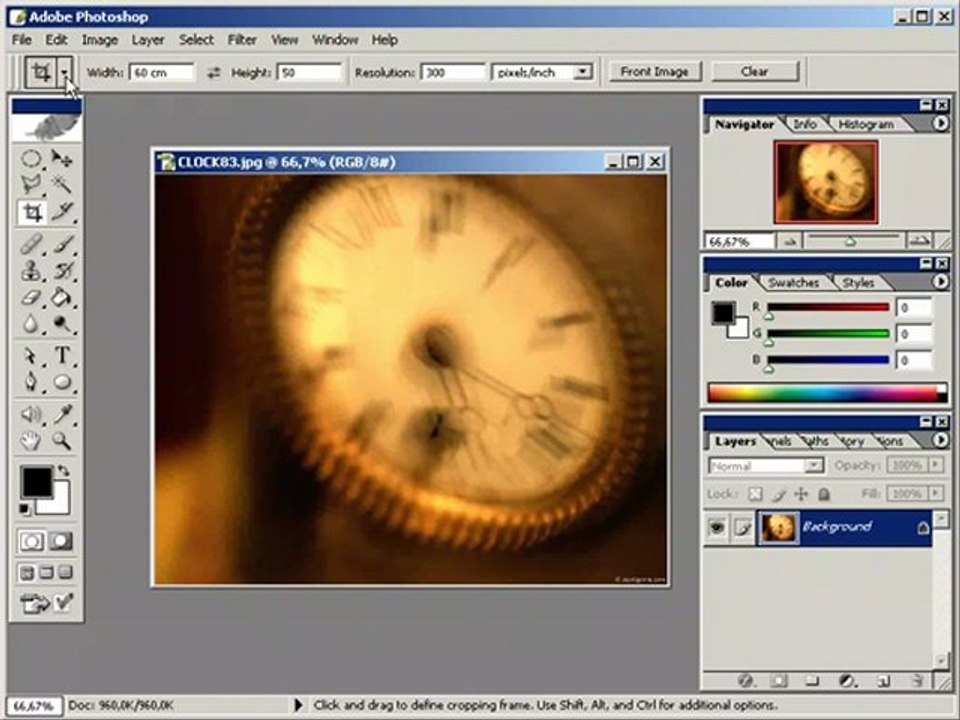Open the Color panel flyout menu
Screen dimensions: 960x720
[x=940, y=282]
